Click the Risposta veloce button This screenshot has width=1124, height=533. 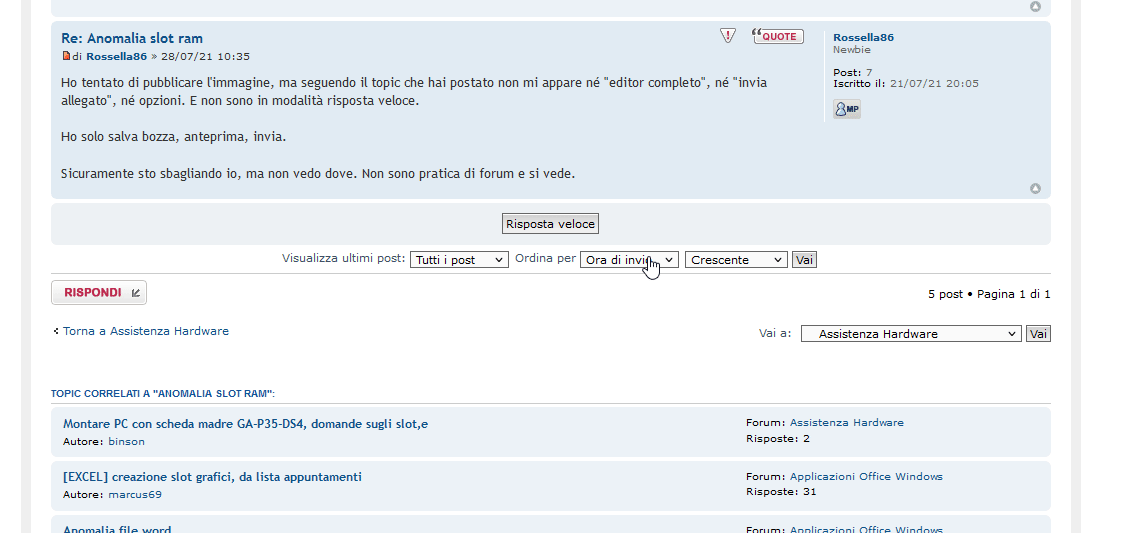pyautogui.click(x=551, y=224)
